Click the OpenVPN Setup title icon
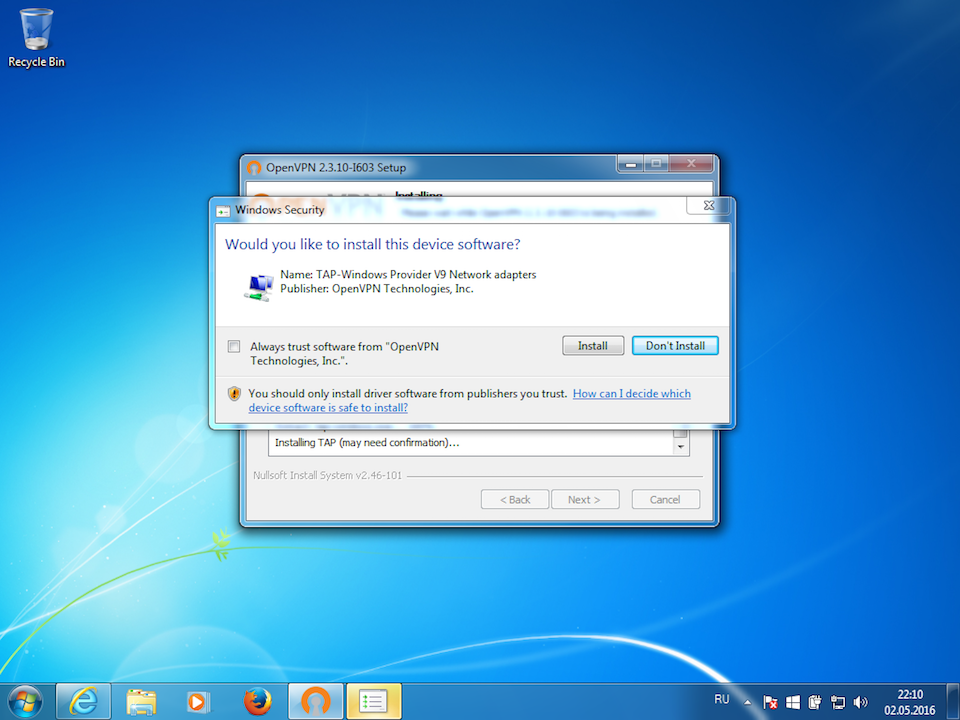The width and height of the screenshot is (960, 720). [253, 168]
